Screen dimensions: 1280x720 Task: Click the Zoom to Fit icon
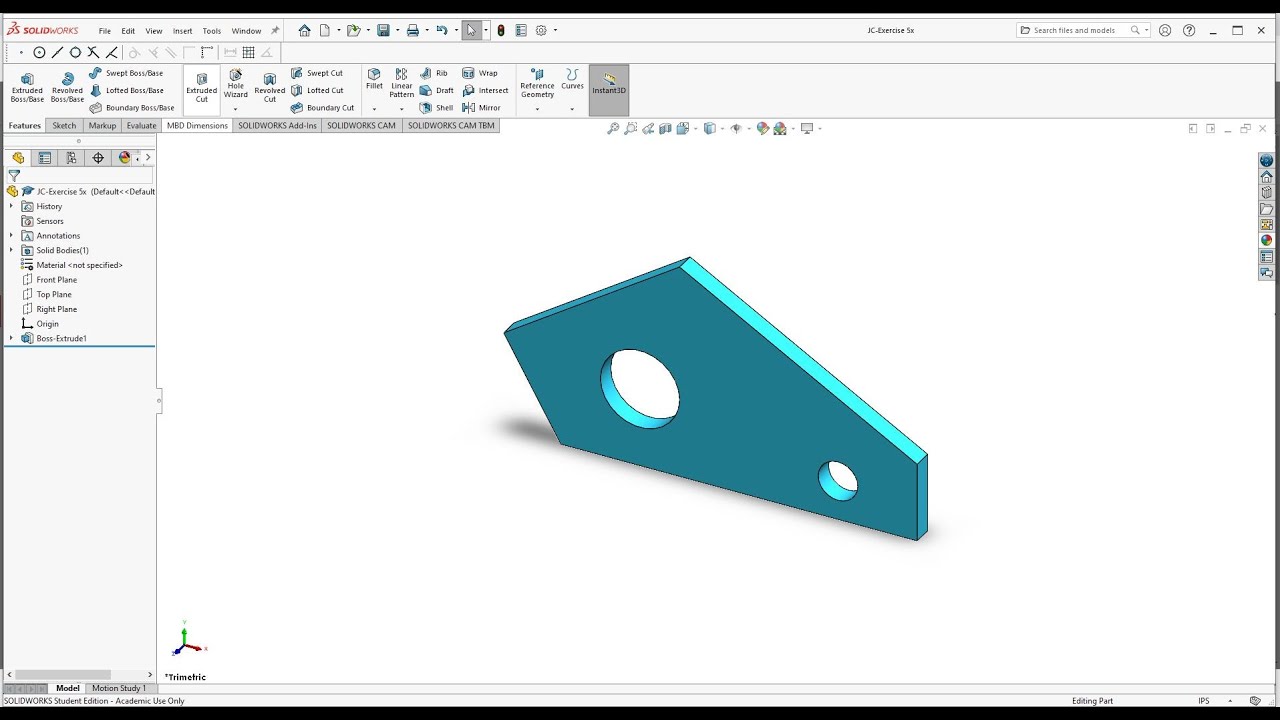(613, 129)
